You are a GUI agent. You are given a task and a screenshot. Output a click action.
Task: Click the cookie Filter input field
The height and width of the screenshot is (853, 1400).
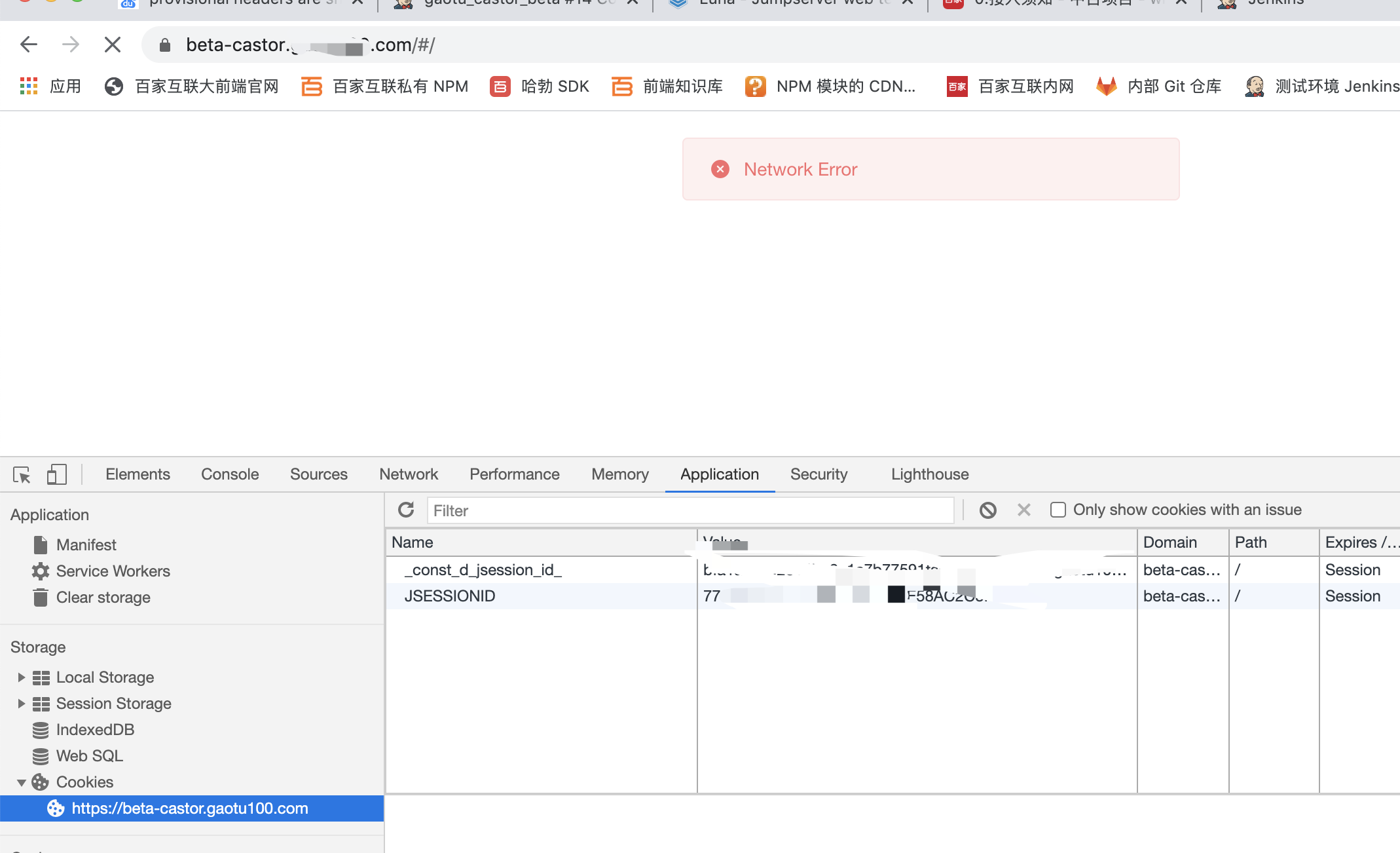click(690, 510)
